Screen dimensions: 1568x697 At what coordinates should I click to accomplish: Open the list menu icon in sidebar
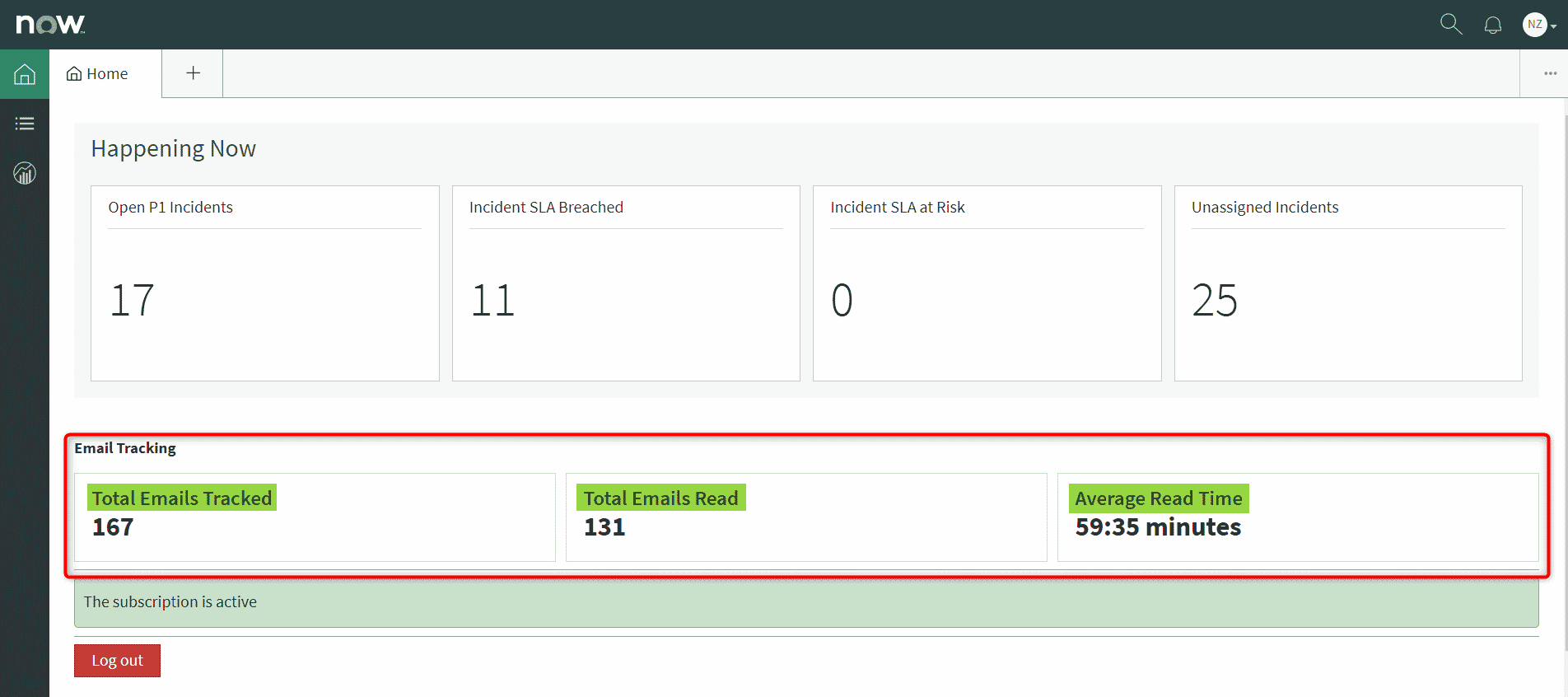pyautogui.click(x=25, y=124)
